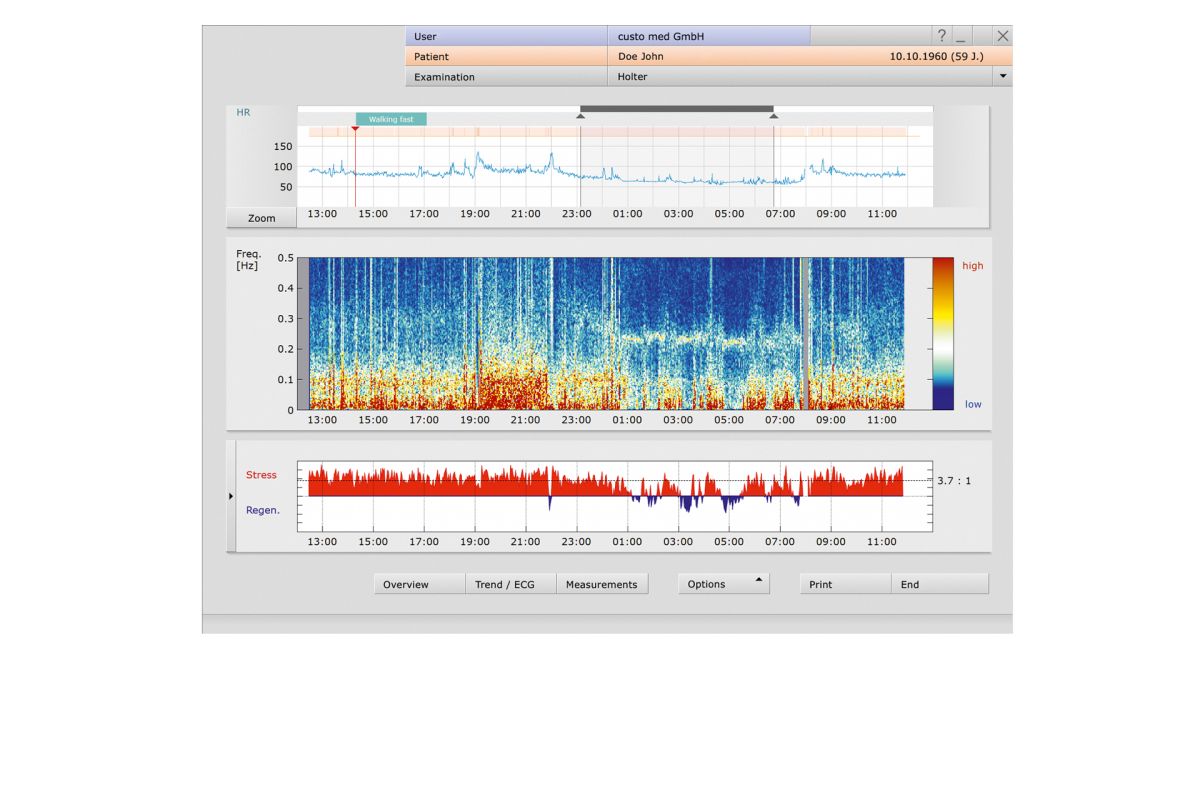Click the left range handle triangle near 23:00

[580, 116]
